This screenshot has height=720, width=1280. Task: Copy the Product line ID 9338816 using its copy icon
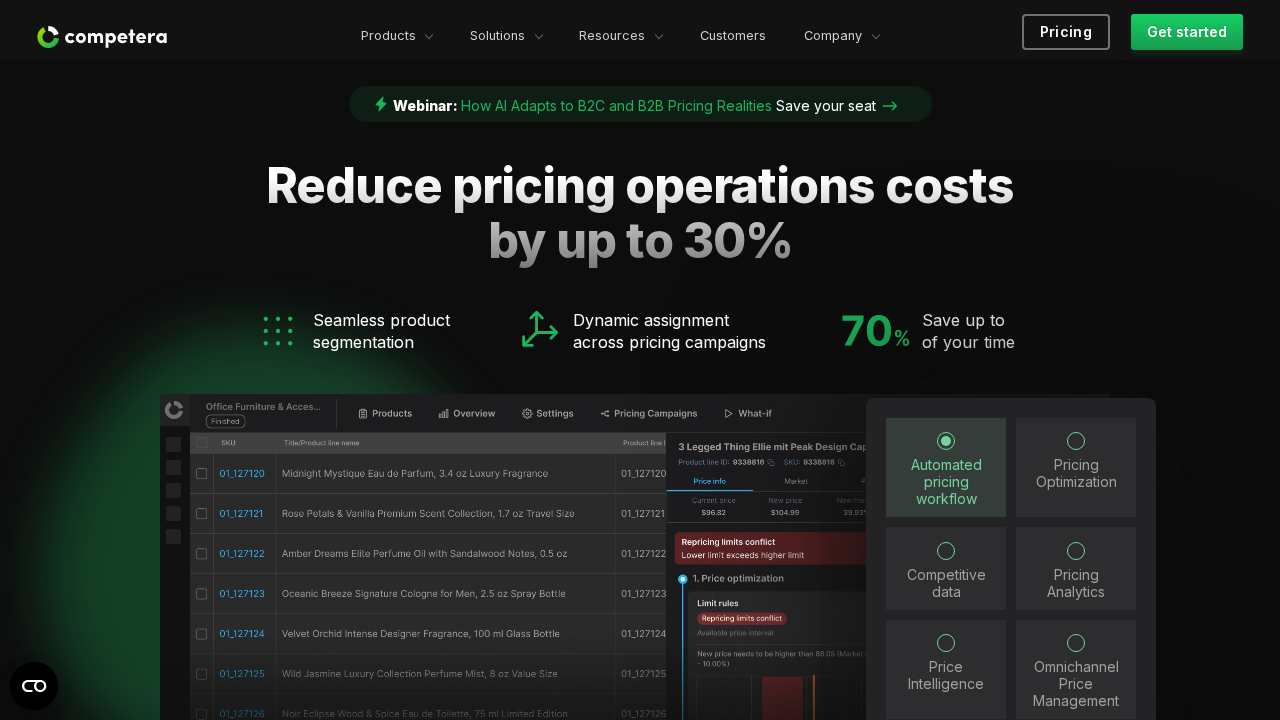(x=770, y=461)
